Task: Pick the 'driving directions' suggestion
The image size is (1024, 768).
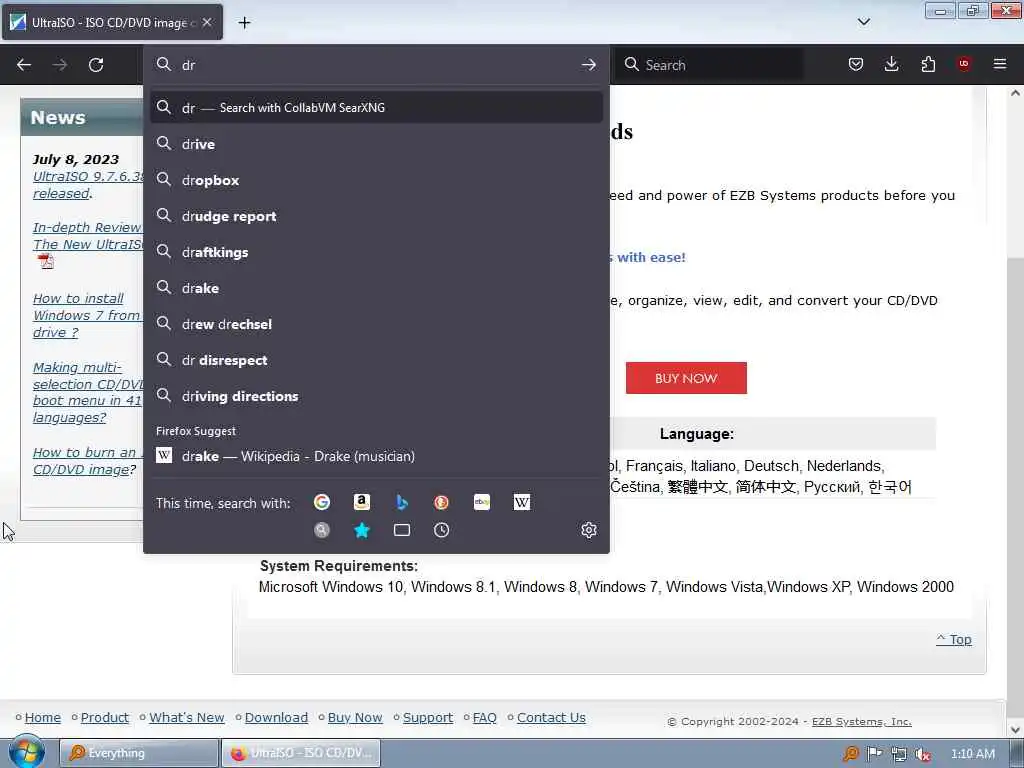Action: pos(376,396)
